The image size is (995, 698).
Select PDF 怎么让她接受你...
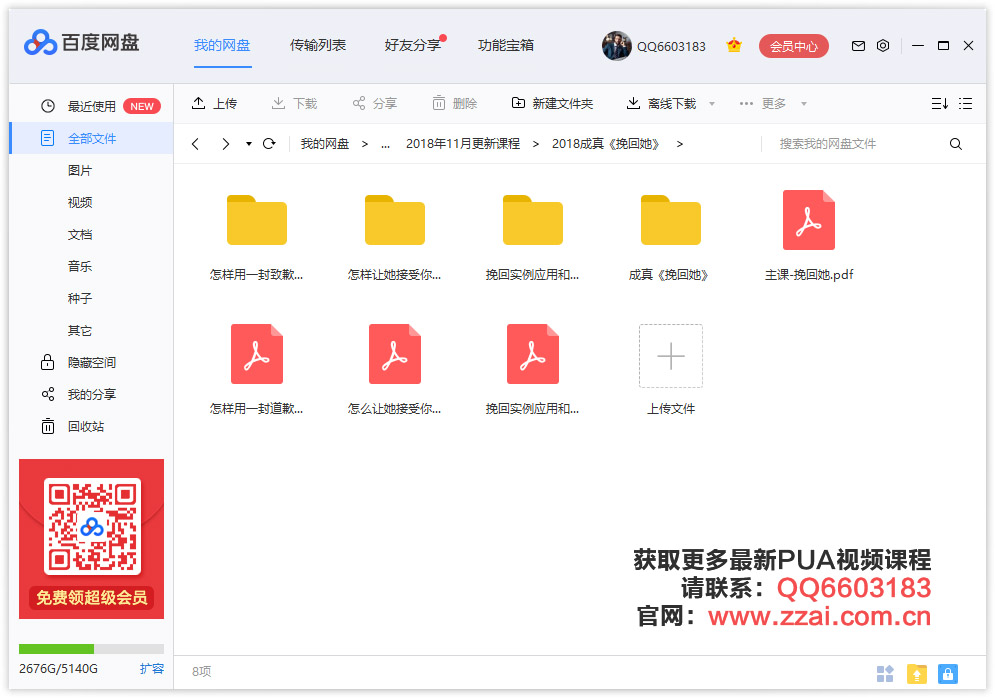click(x=395, y=370)
